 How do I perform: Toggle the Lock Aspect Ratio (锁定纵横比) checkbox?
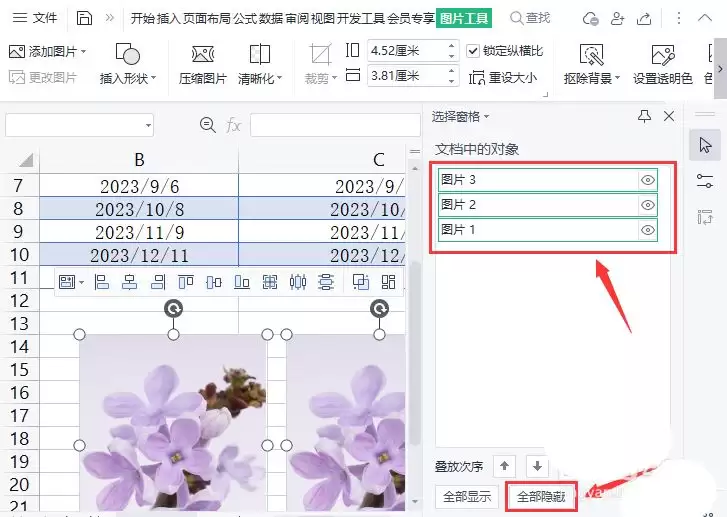point(472,51)
